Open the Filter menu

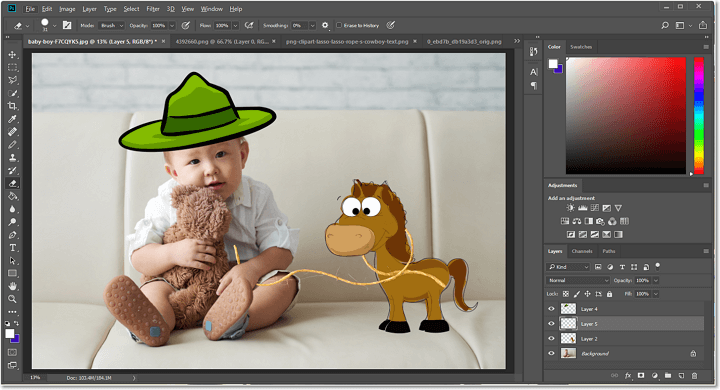pyautogui.click(x=153, y=9)
